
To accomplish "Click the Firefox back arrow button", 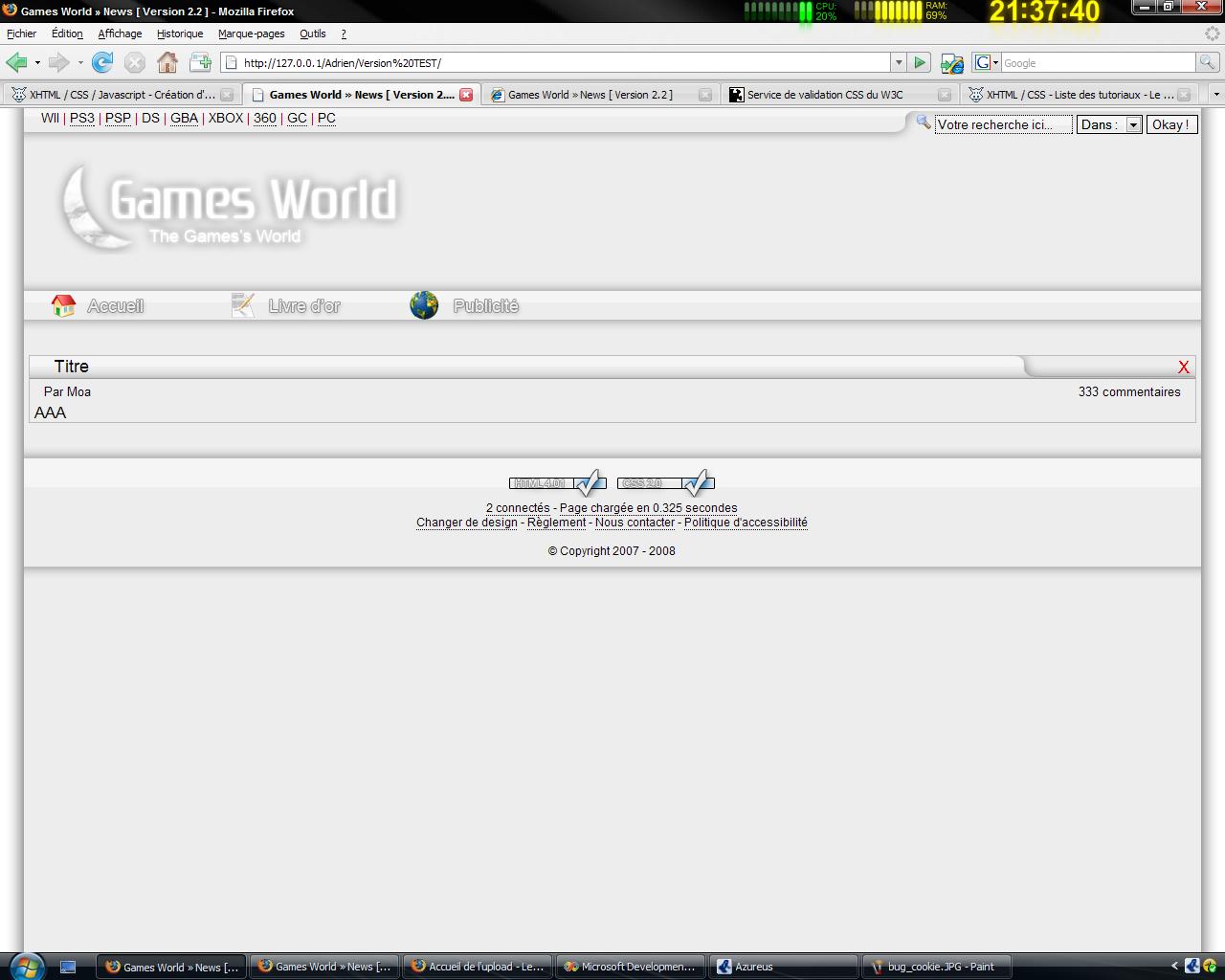I will (x=16, y=63).
